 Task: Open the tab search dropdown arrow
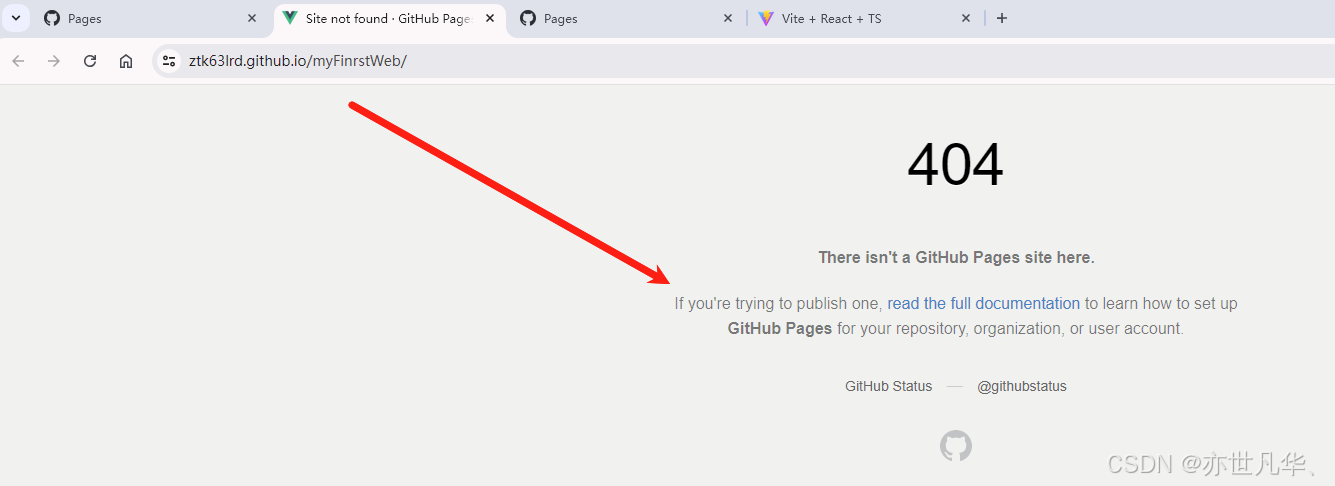click(x=16, y=18)
